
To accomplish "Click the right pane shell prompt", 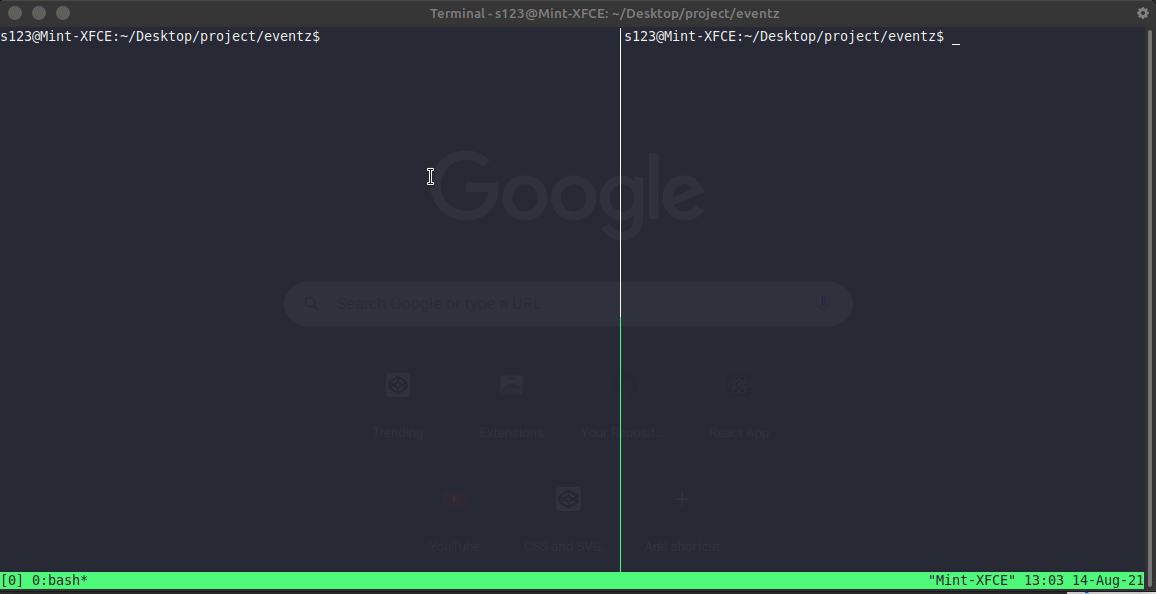I will (784, 36).
